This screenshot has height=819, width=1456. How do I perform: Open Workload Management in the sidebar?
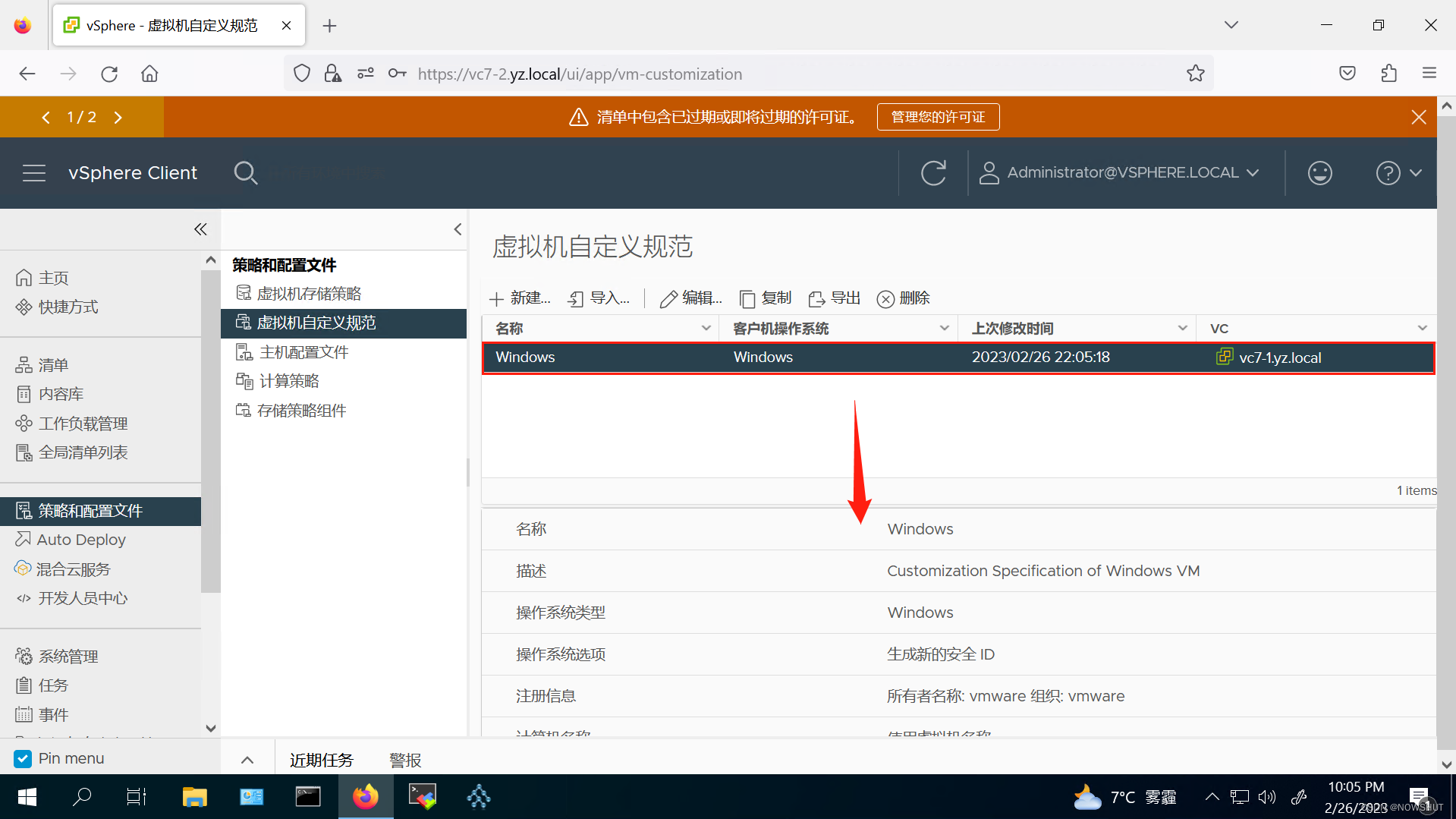coord(72,424)
